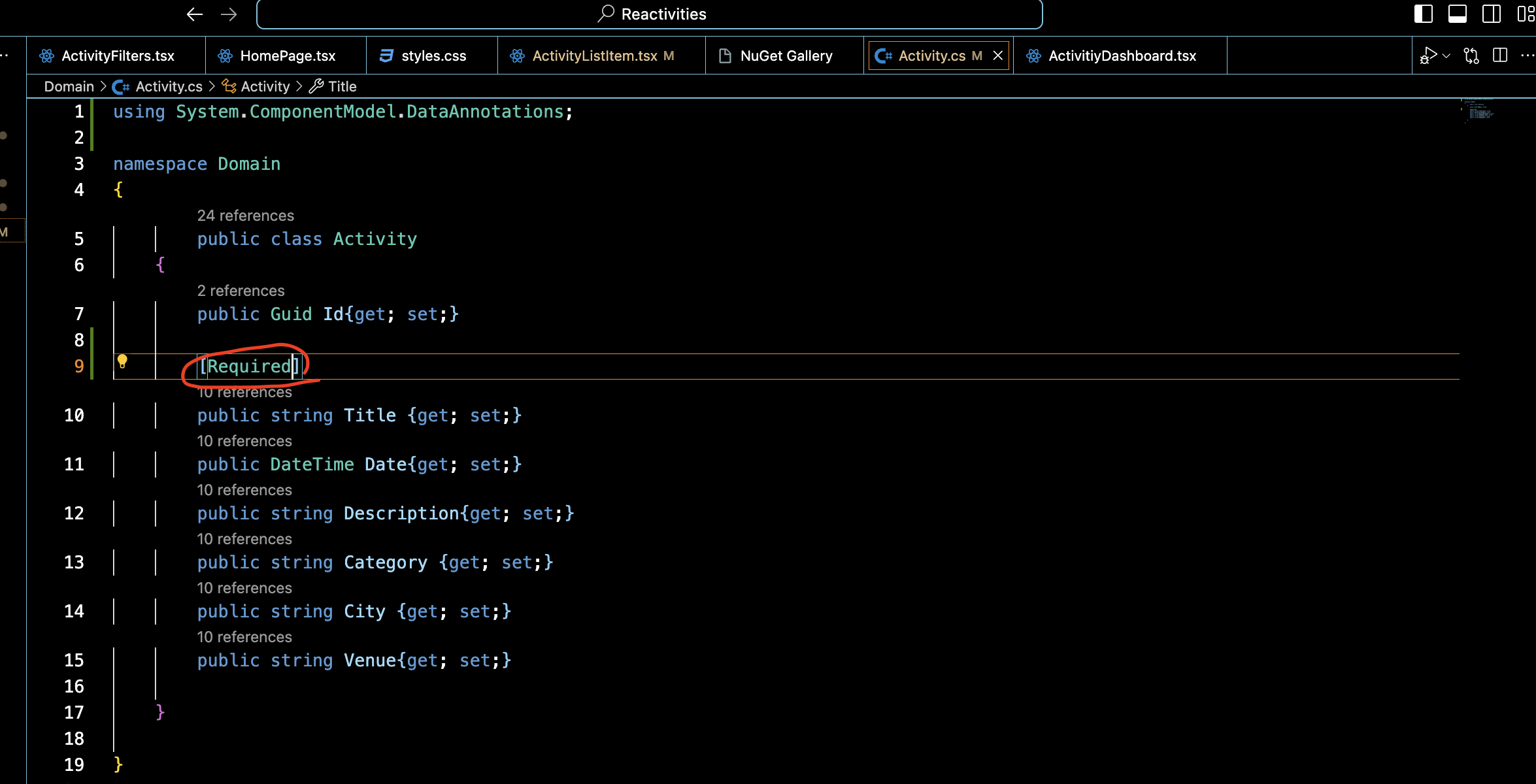This screenshot has height=784, width=1536.
Task: Expand the Domain breadcrumb segment
Action: point(69,86)
